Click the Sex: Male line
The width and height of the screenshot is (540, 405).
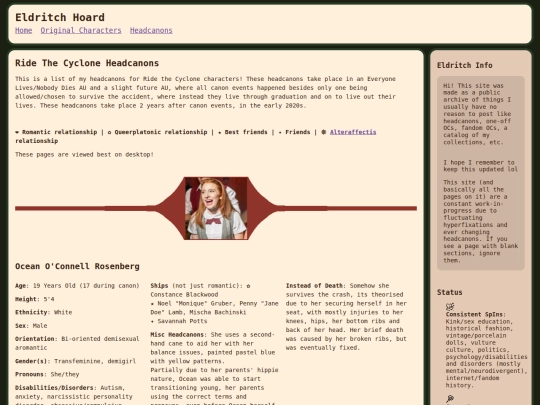(31, 325)
